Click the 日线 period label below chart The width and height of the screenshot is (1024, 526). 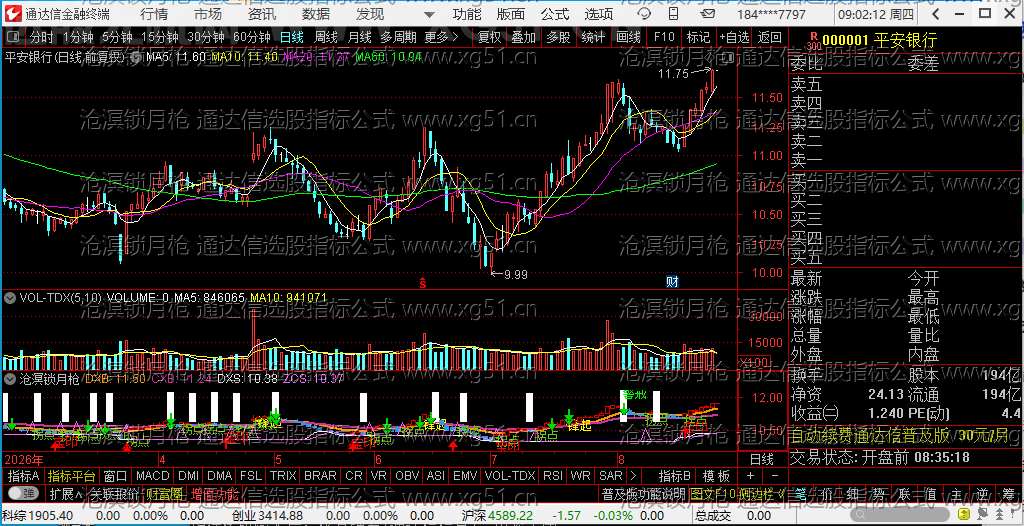click(x=761, y=458)
